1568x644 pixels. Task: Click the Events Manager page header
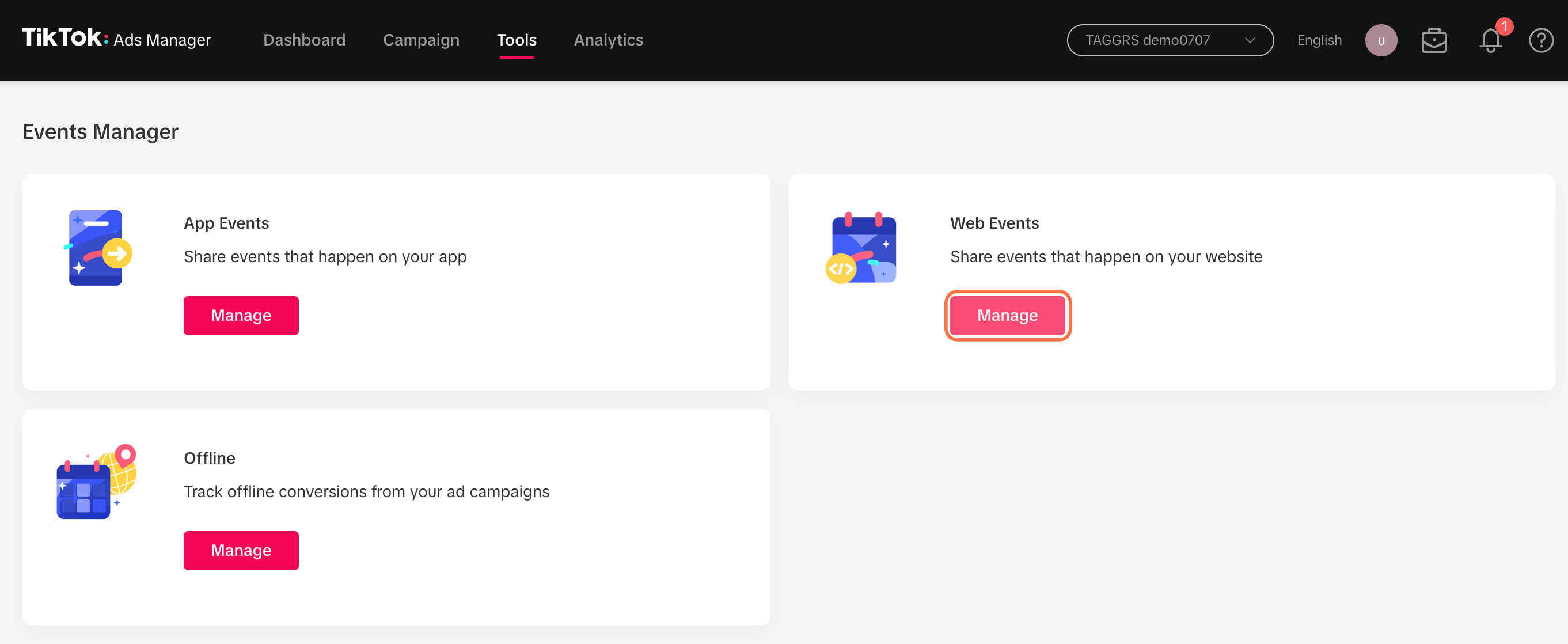pos(101,131)
